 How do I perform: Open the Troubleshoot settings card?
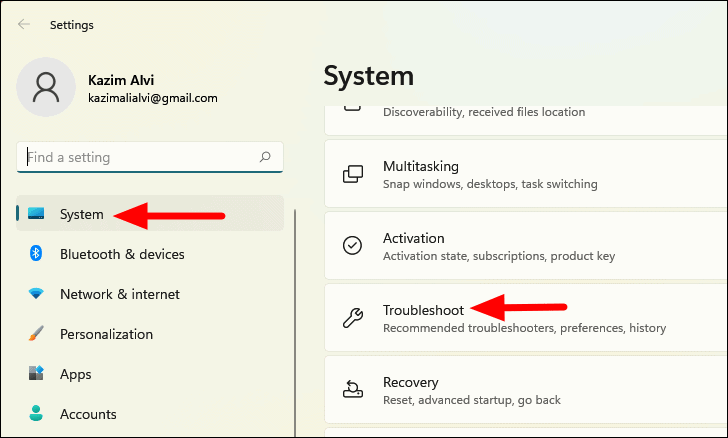(526, 318)
